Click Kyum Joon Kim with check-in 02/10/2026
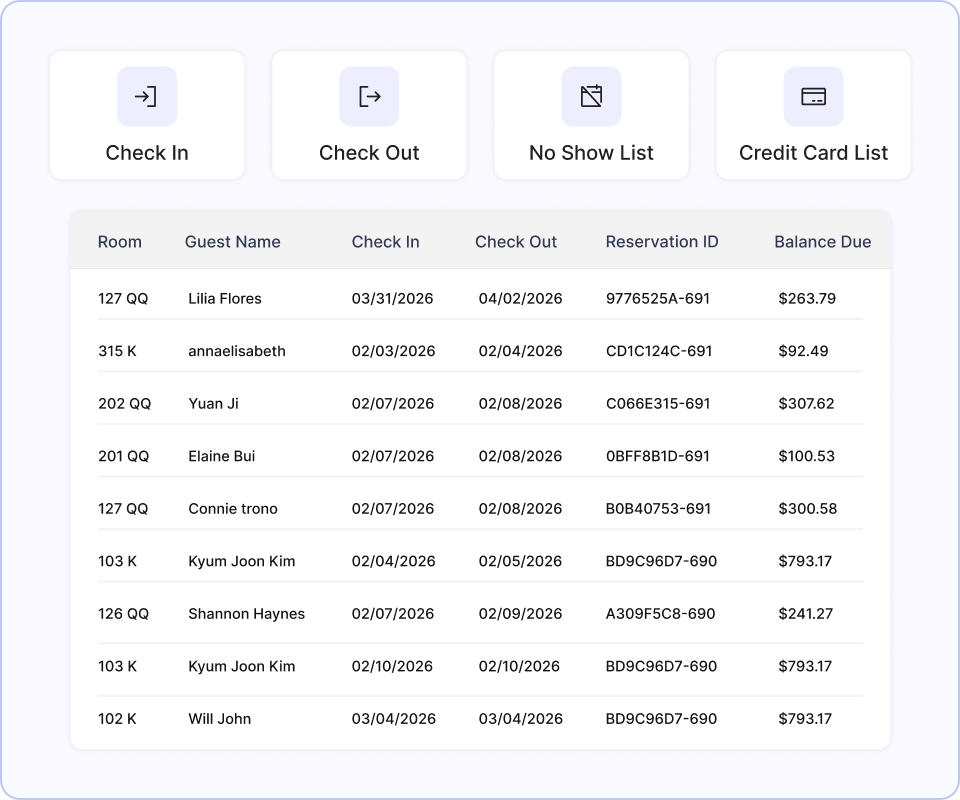Screen dimensions: 960x800 (x=241, y=667)
